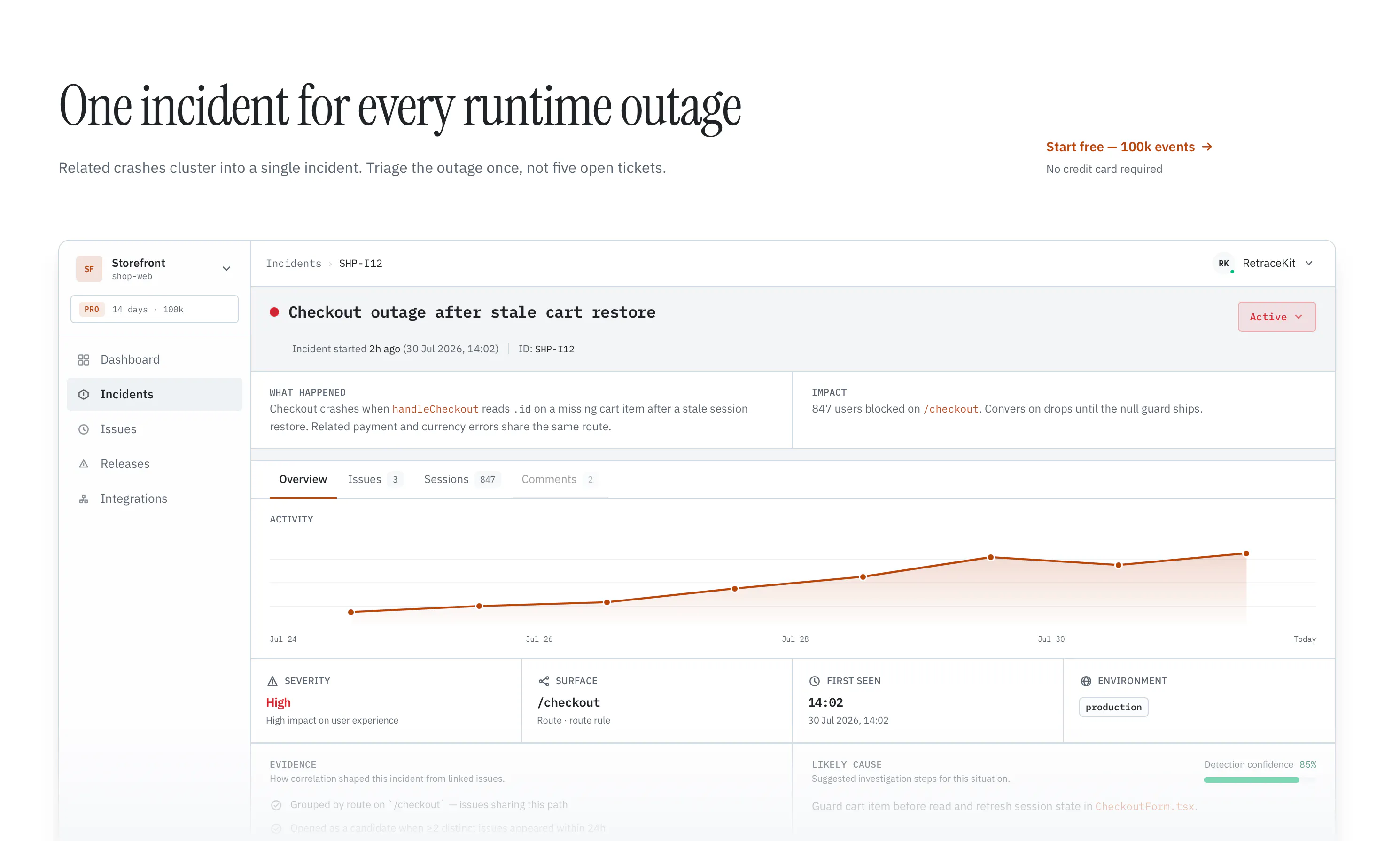Click the Dashboard grid icon in sidebar

83,360
